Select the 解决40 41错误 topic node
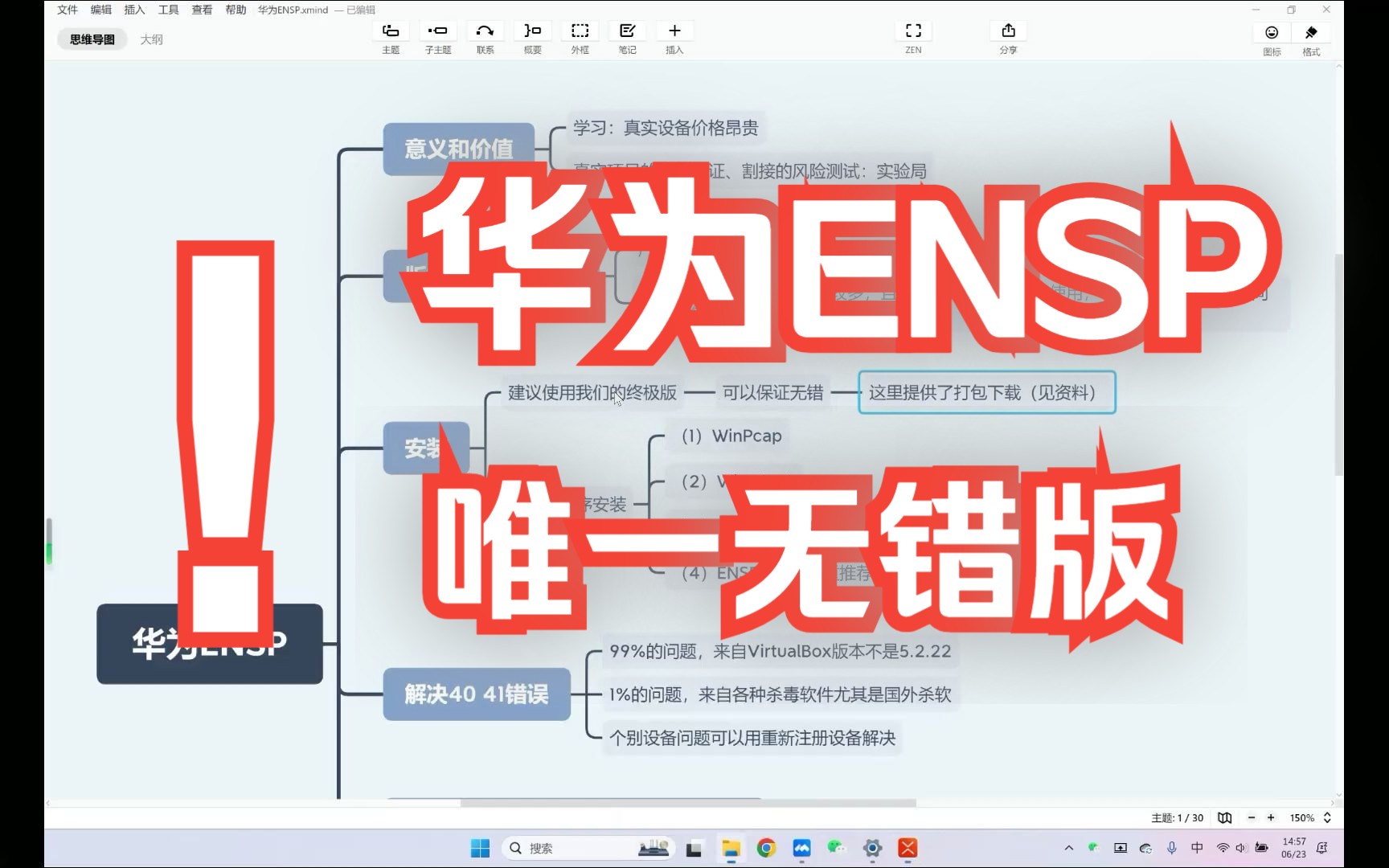1389x868 pixels. point(477,694)
